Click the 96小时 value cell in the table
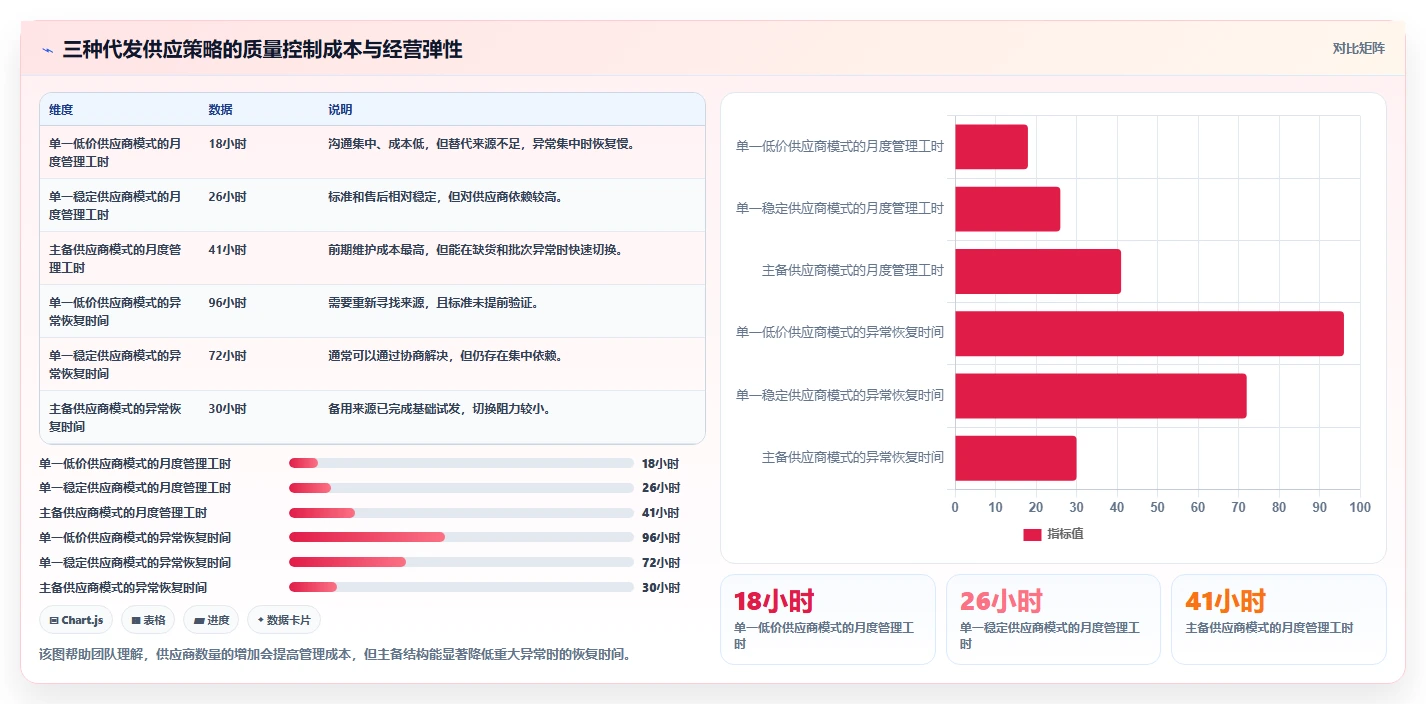 pos(227,303)
